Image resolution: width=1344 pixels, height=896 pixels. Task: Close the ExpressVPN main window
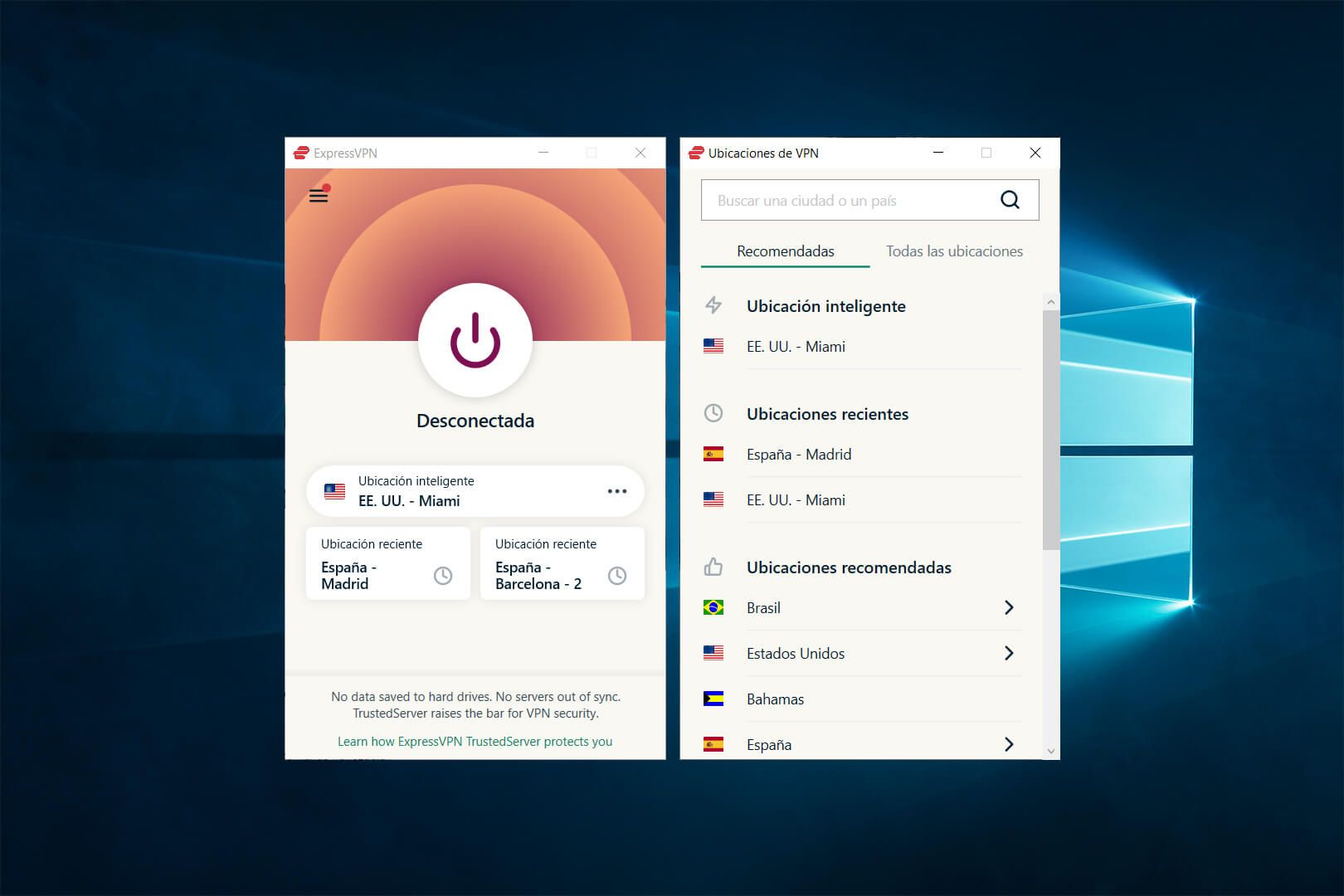640,153
